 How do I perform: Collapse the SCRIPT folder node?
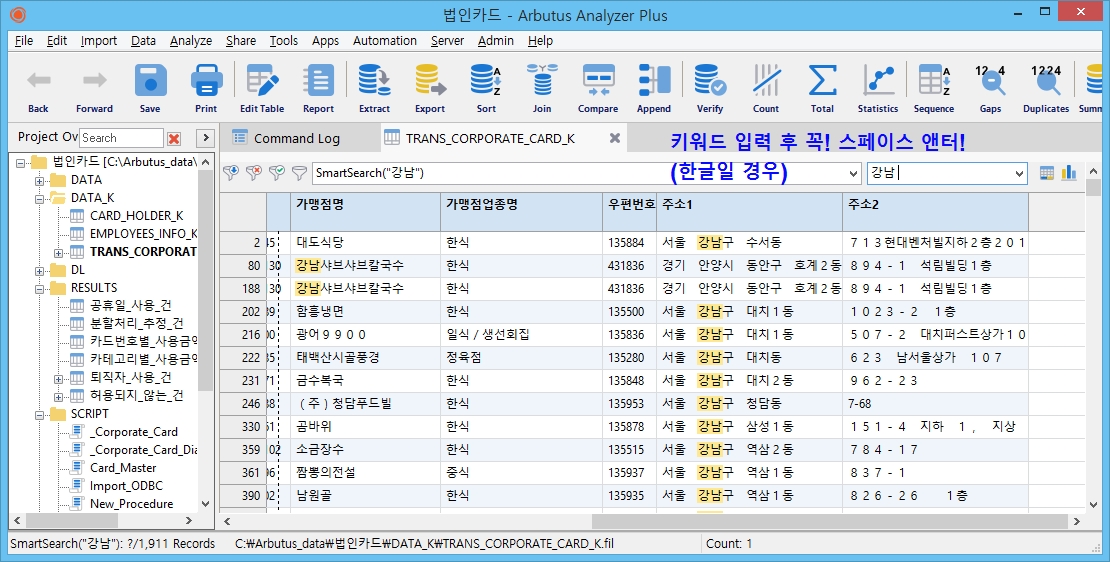(40, 414)
